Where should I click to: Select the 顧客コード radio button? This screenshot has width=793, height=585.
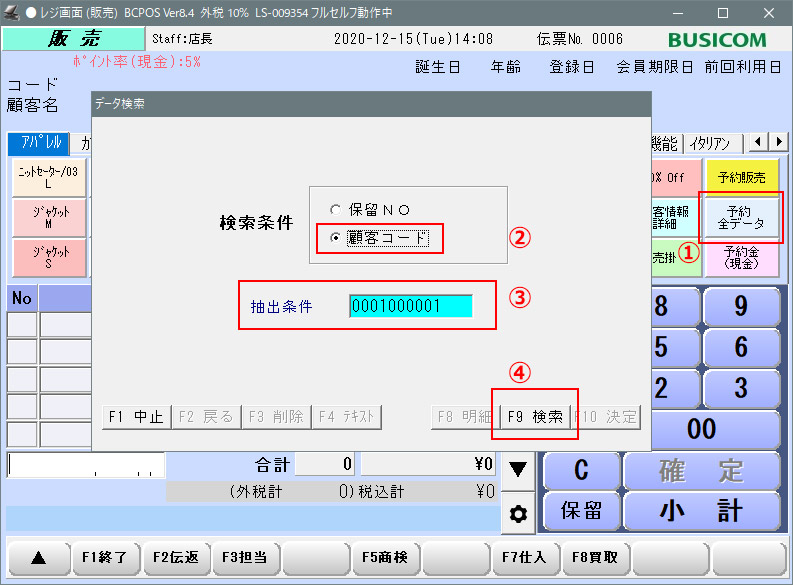point(336,238)
